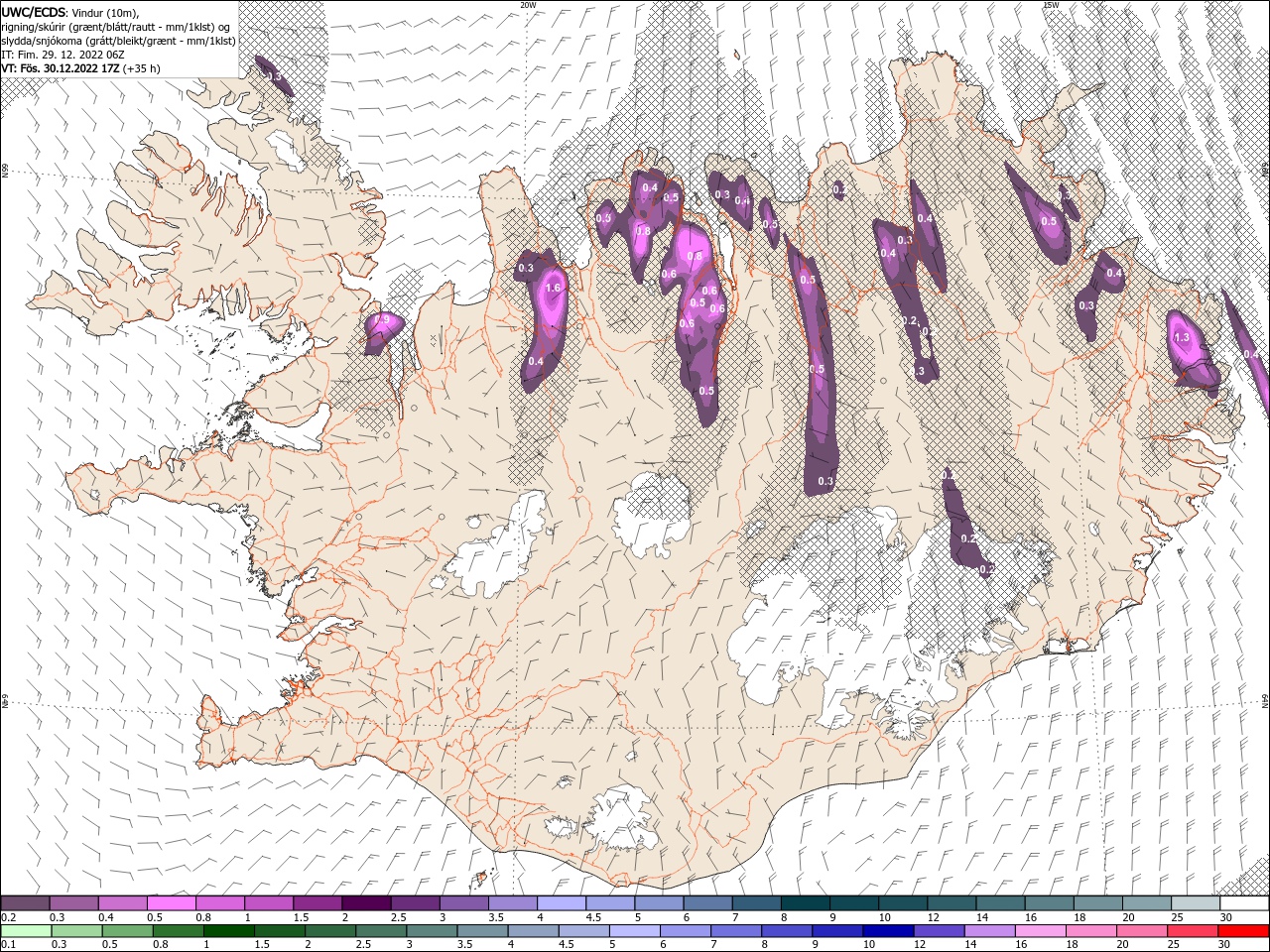Click the light green swatch above bottom-row 0.3
The height and width of the screenshot is (952, 1270).
click(76, 931)
